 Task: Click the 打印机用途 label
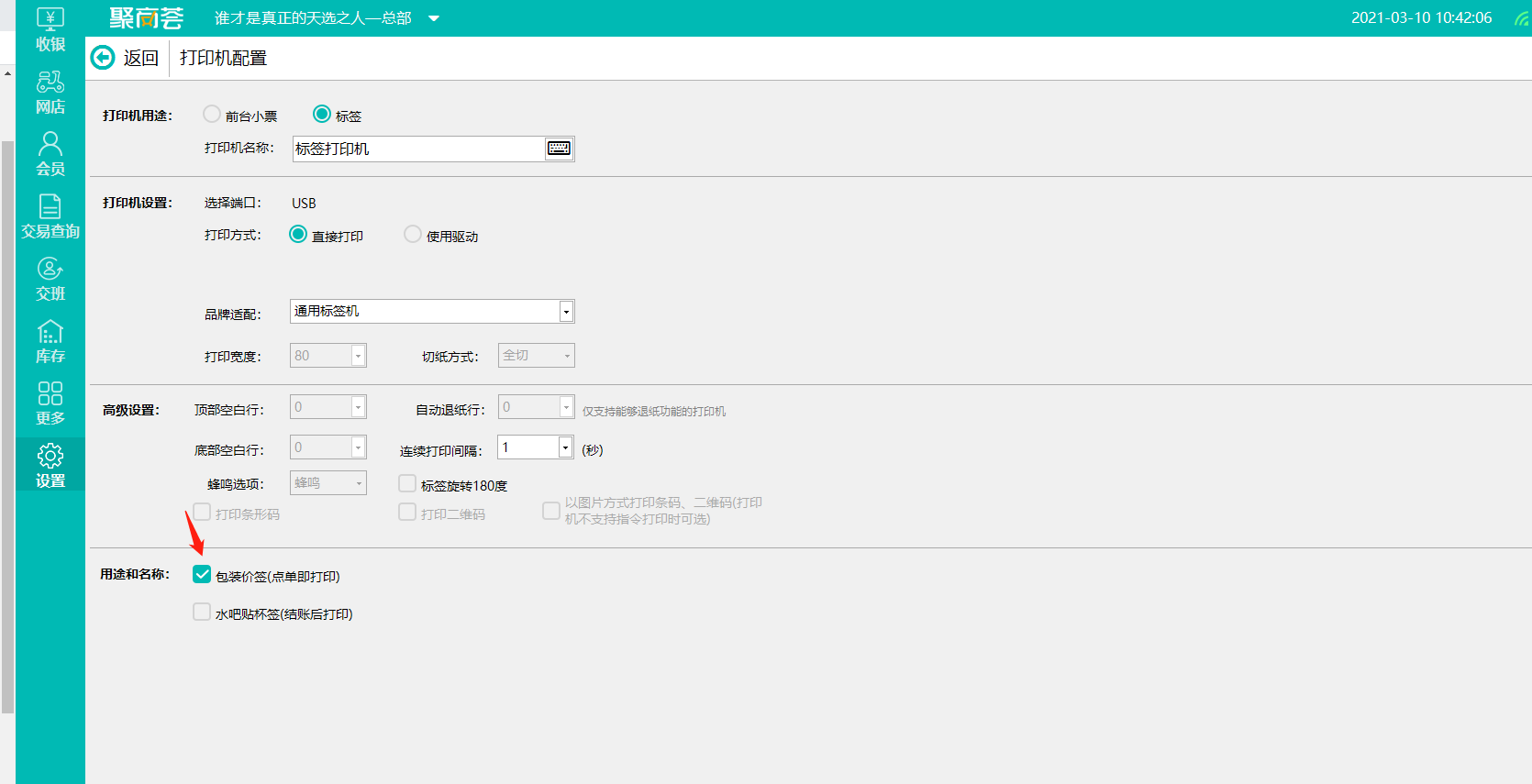(x=138, y=116)
